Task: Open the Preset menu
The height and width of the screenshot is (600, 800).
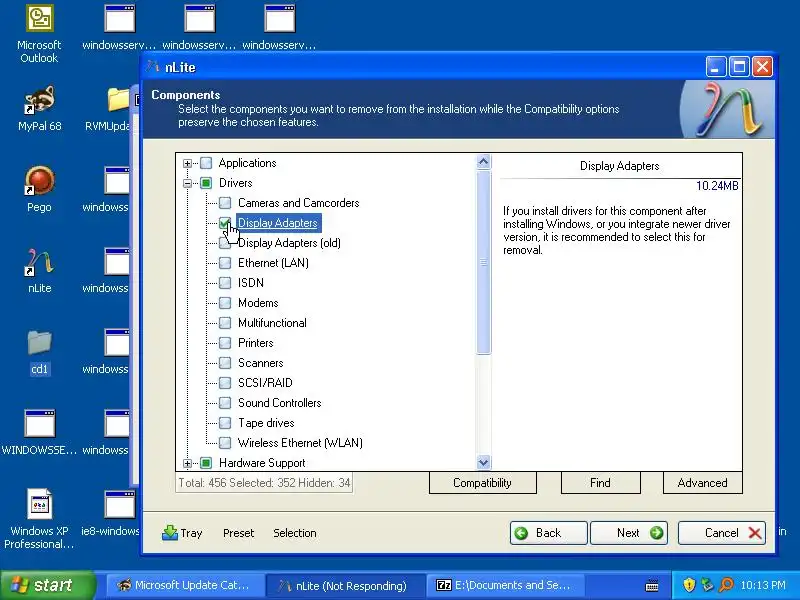Action: point(238,533)
